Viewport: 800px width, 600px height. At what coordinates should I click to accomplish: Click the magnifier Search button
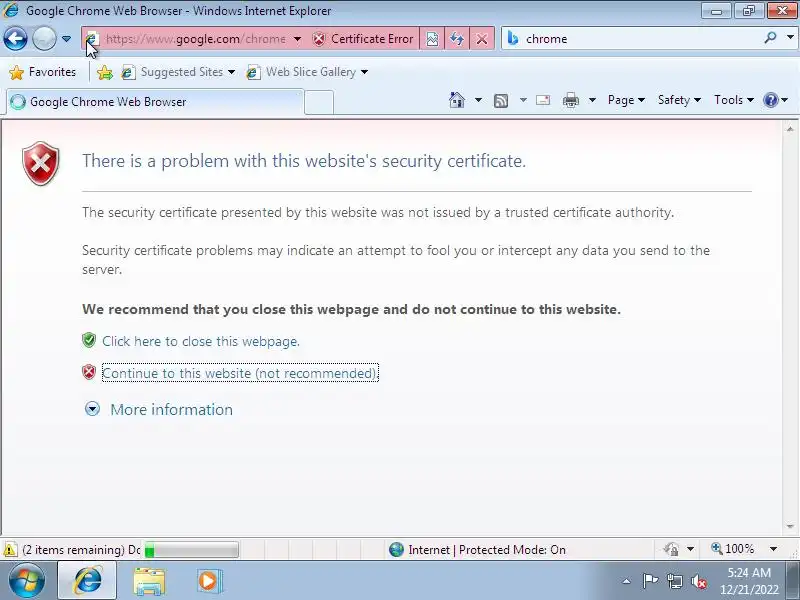pos(770,37)
